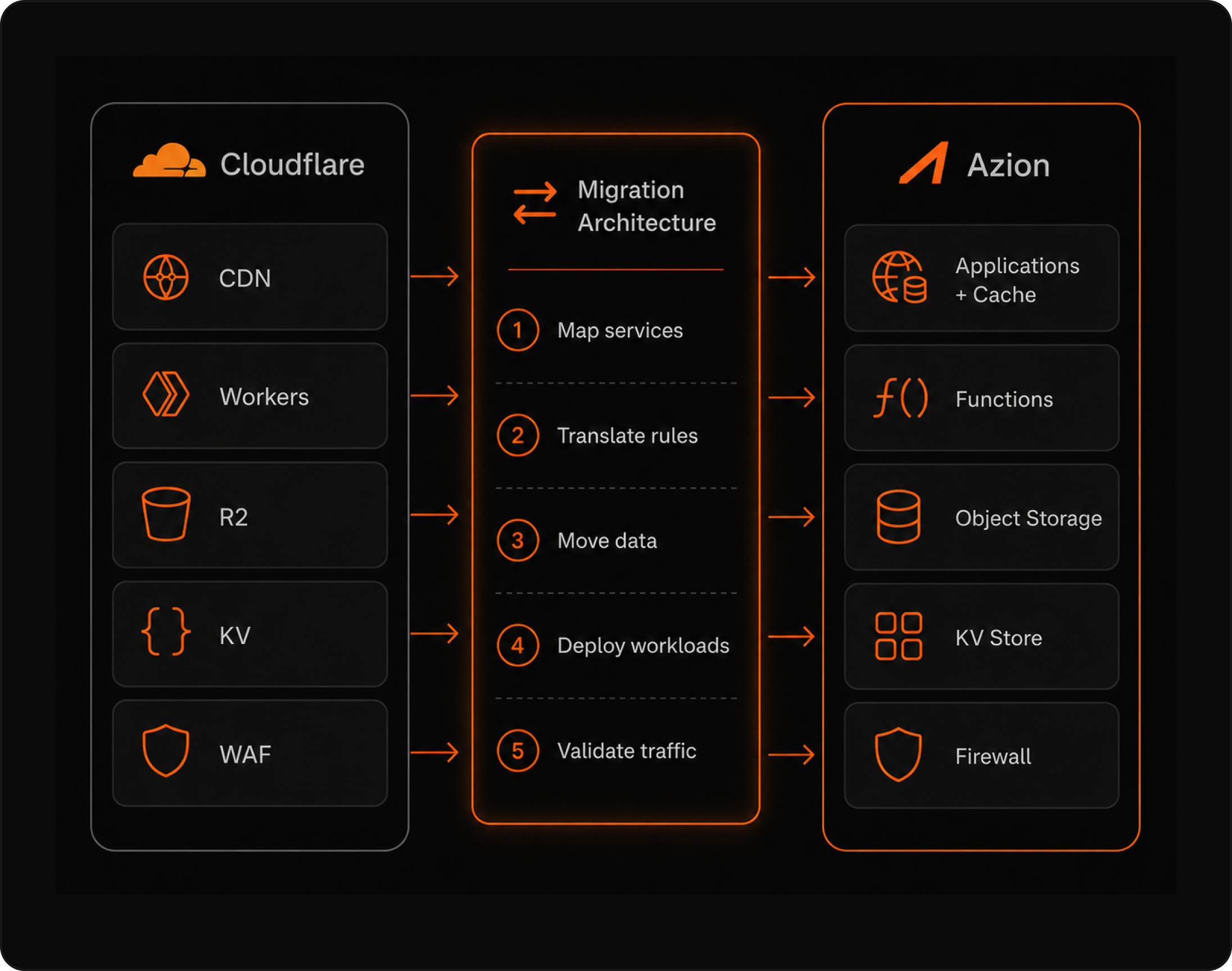Click the Translate rules step text
Image resolution: width=1232 pixels, height=971 pixels.
point(627,435)
